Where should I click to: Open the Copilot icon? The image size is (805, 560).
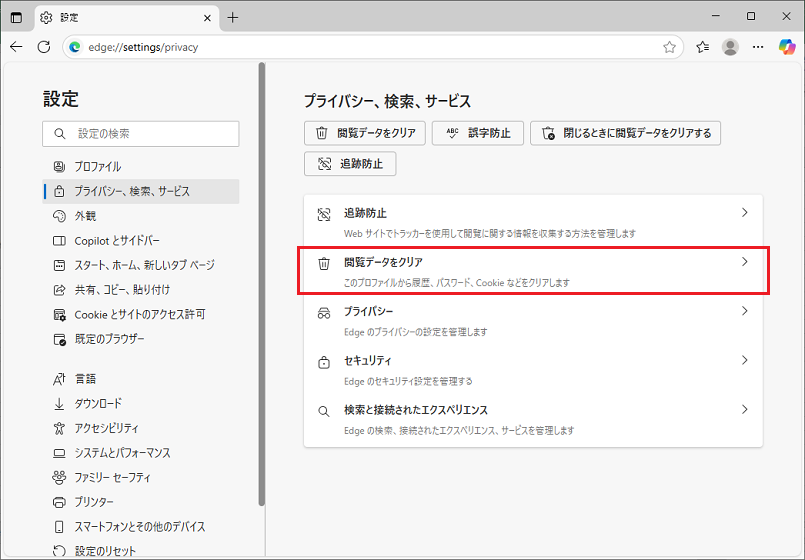(x=787, y=47)
